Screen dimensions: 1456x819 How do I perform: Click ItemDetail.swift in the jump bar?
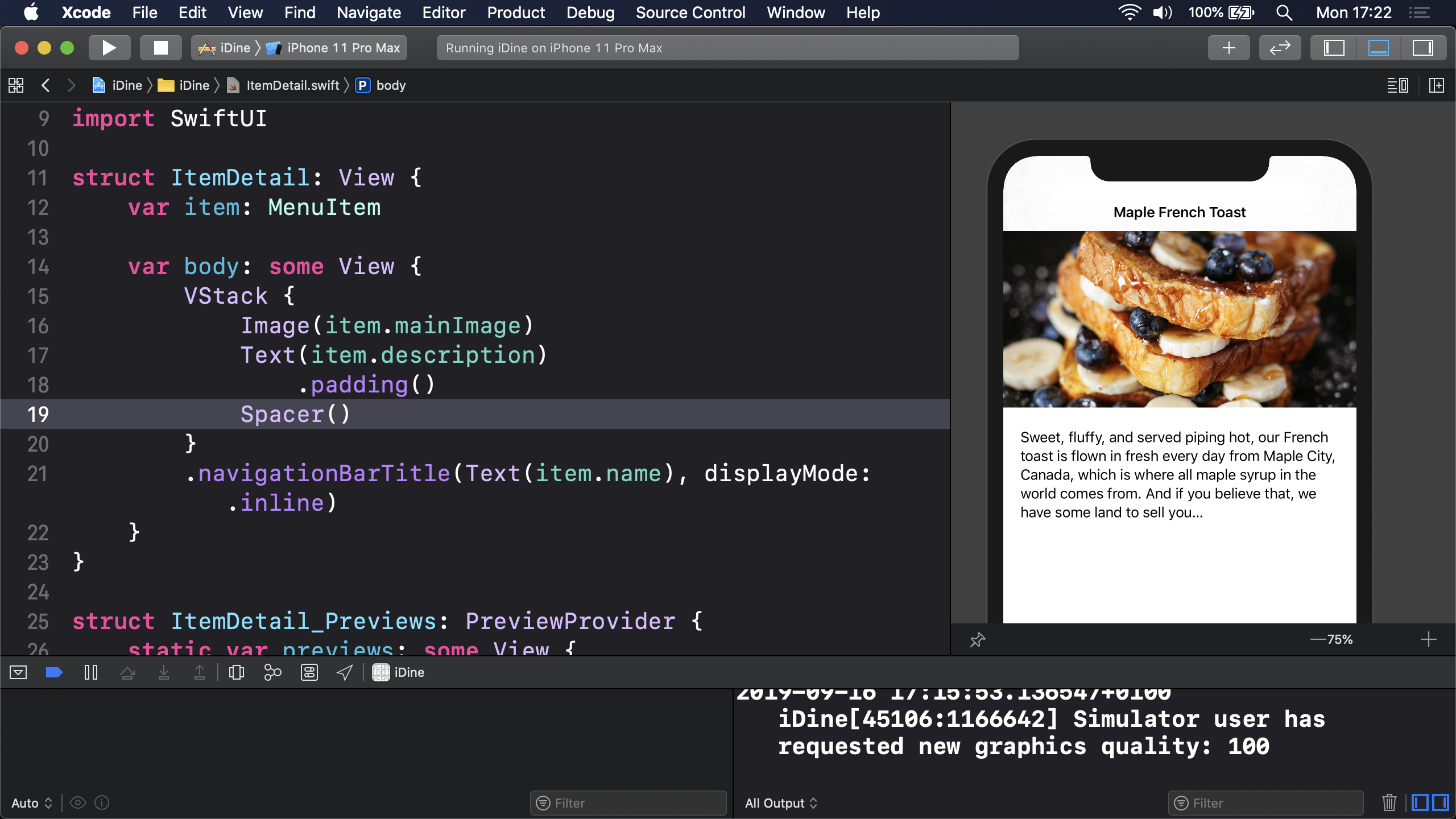click(292, 85)
